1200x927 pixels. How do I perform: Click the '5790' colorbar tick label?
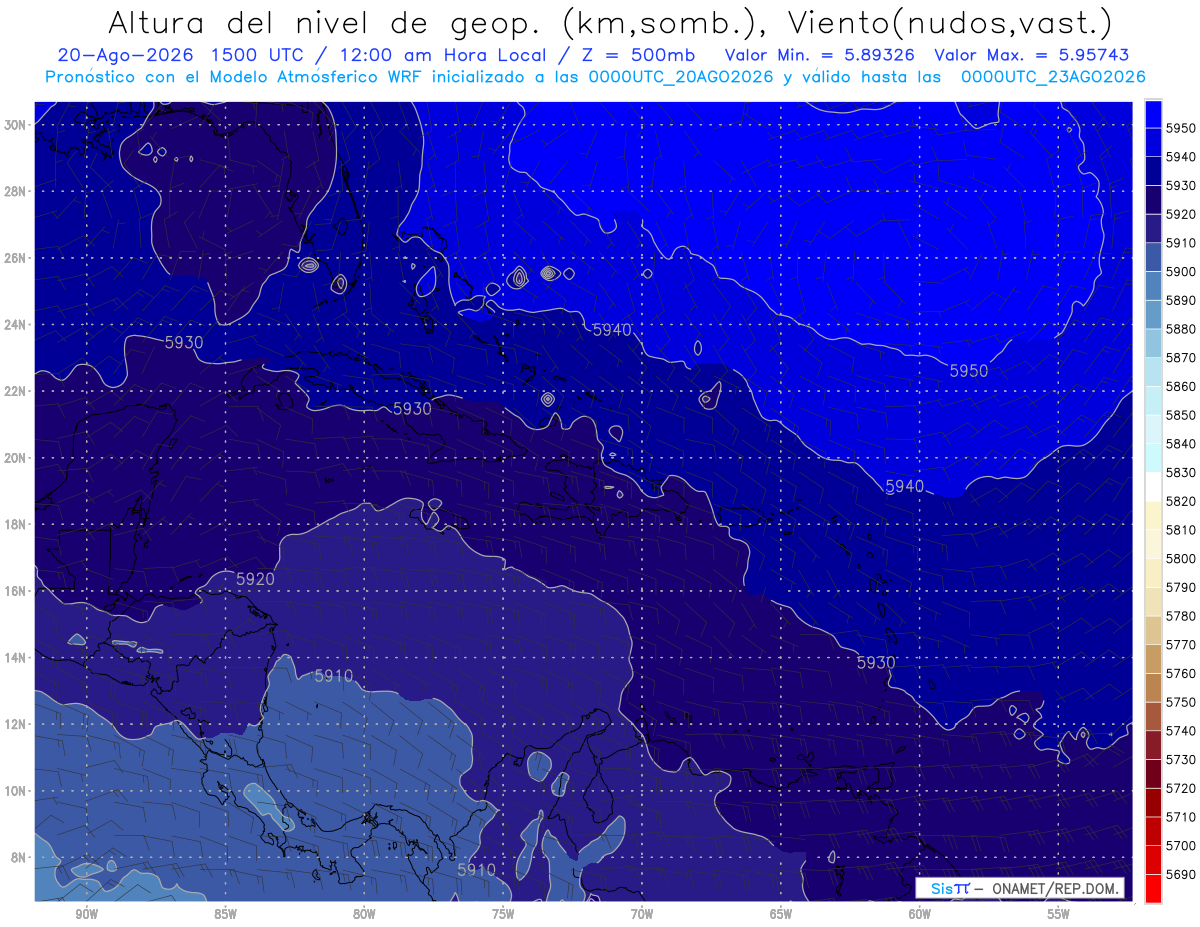click(x=1181, y=587)
